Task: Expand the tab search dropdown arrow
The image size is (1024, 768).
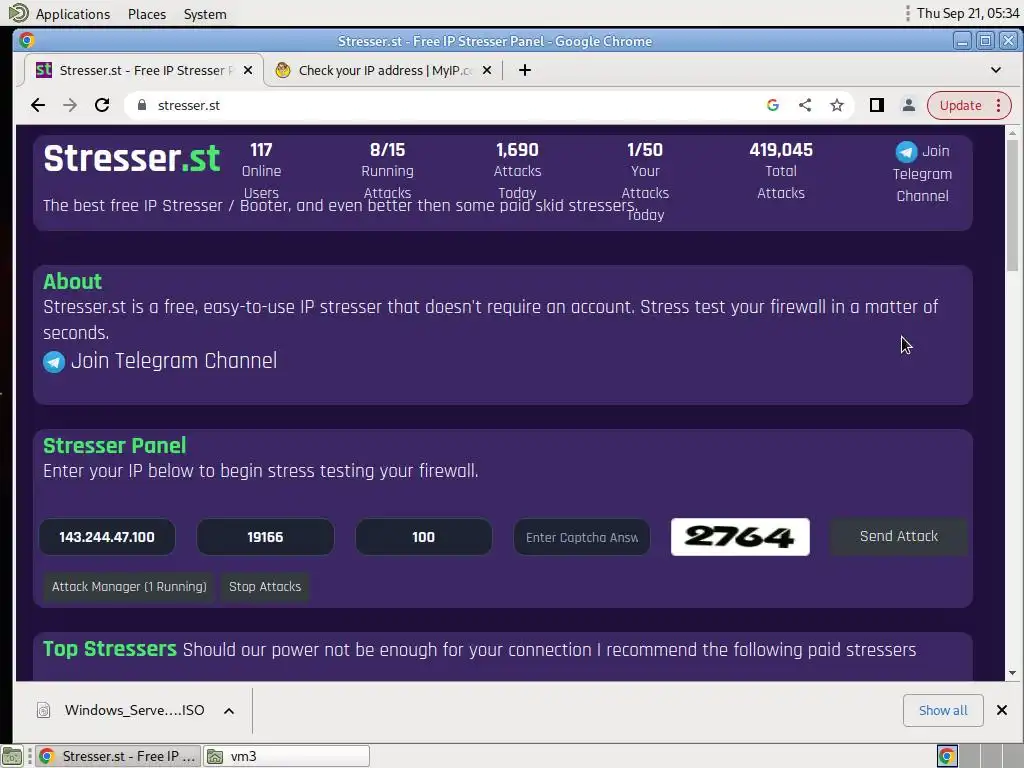Action: tap(996, 70)
